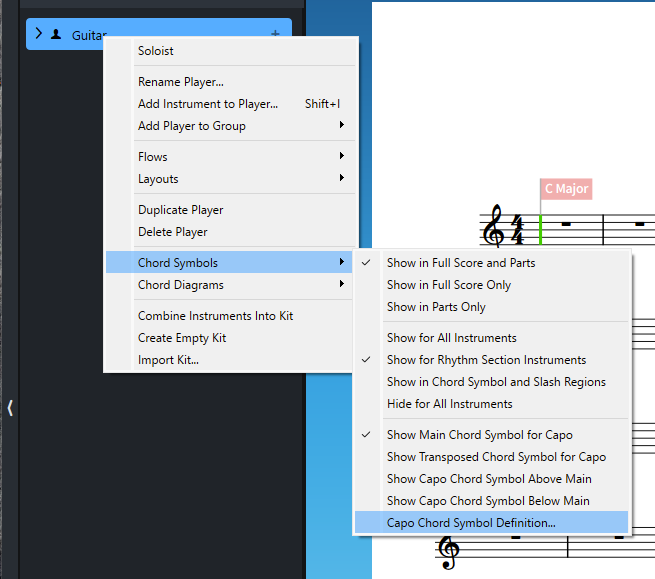Image resolution: width=655 pixels, height=579 pixels.
Task: Select the treble clef on the top staff
Action: [494, 226]
